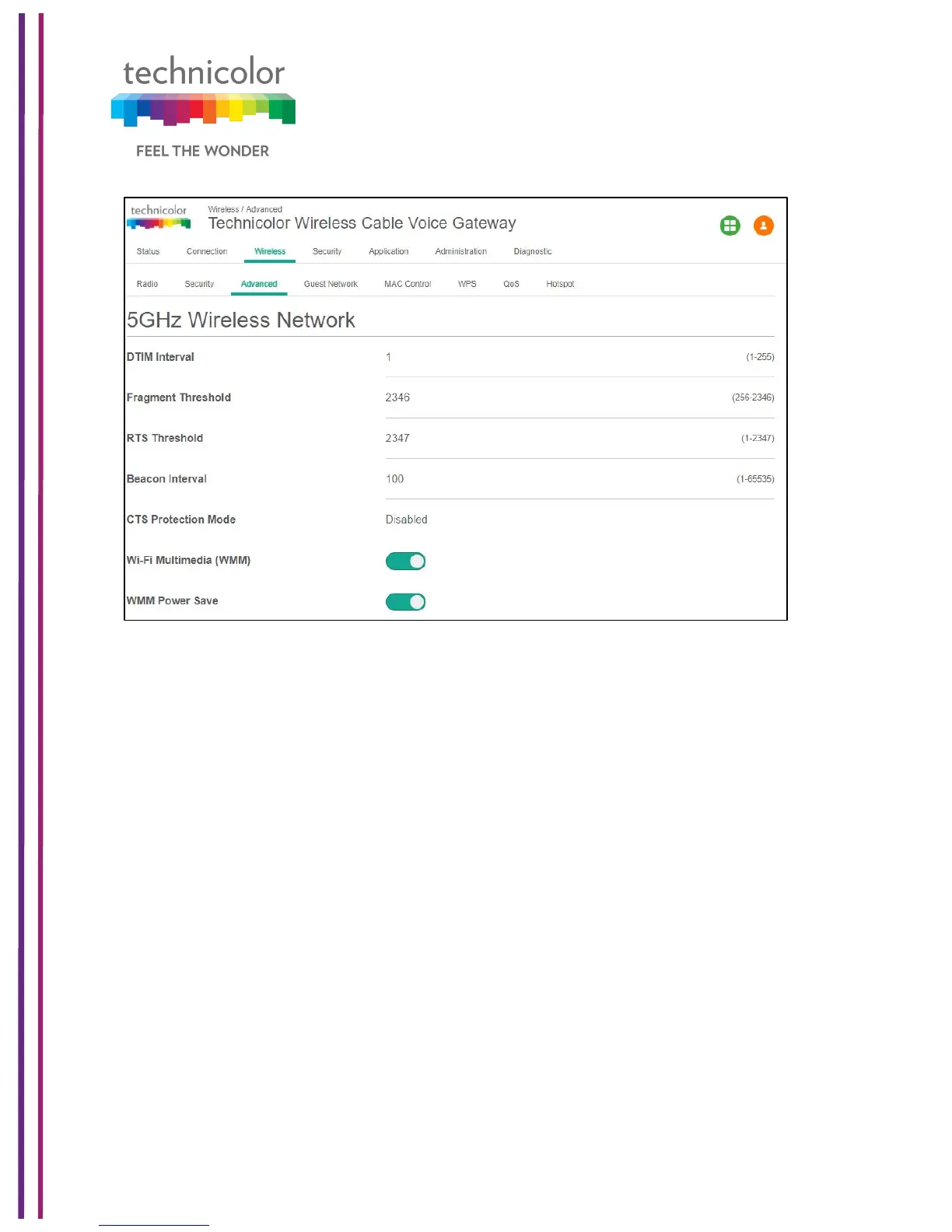Open the Administration main tab
The height and width of the screenshot is (1232, 952).
click(460, 251)
